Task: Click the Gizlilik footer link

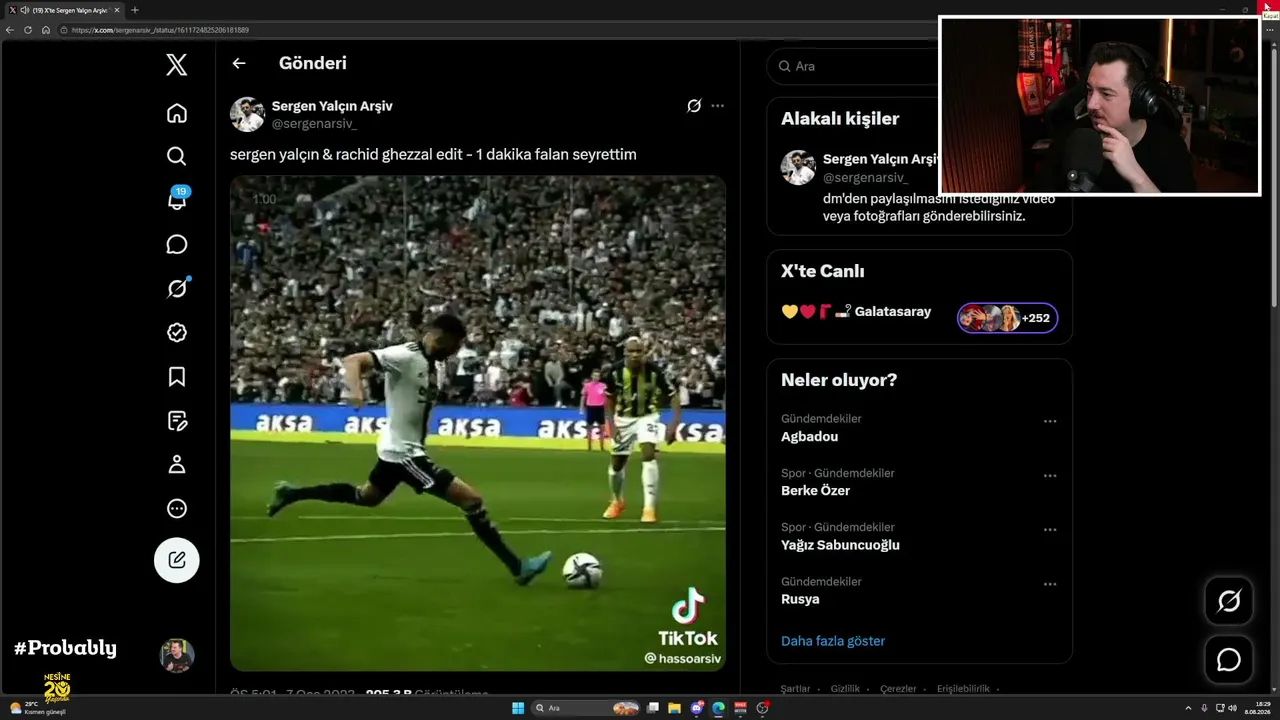Action: (845, 689)
